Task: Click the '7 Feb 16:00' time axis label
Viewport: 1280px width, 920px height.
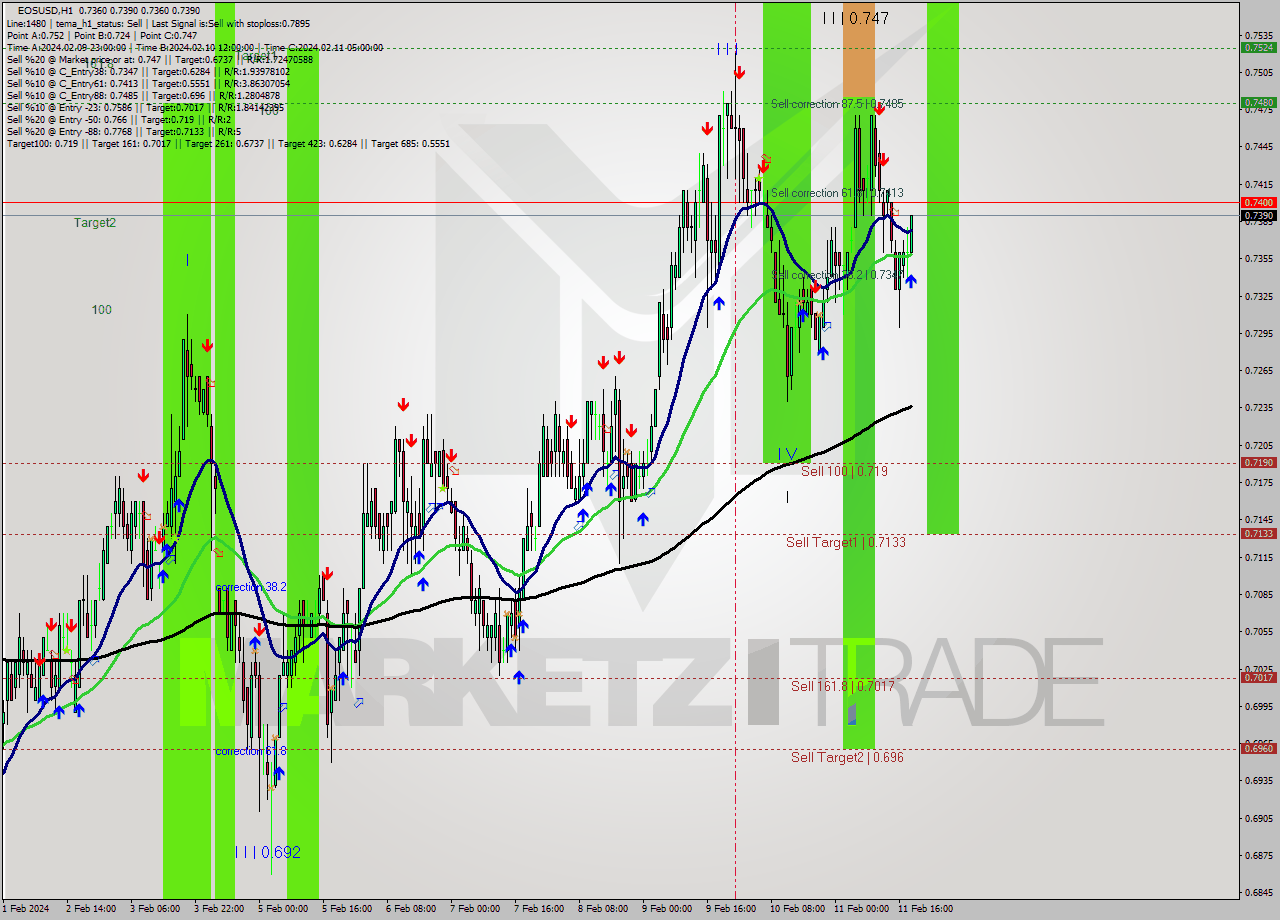Action: point(538,909)
